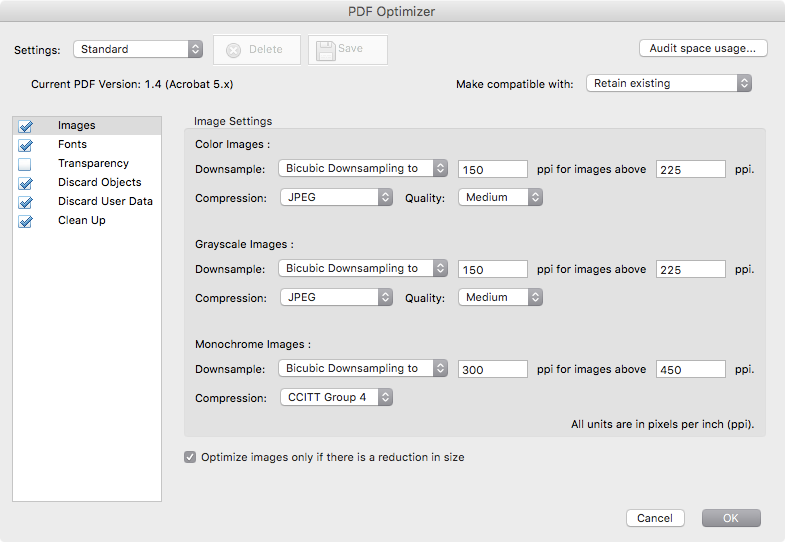Select the Transparency panel in sidebar
This screenshot has height=542, width=785.
pyautogui.click(x=93, y=164)
